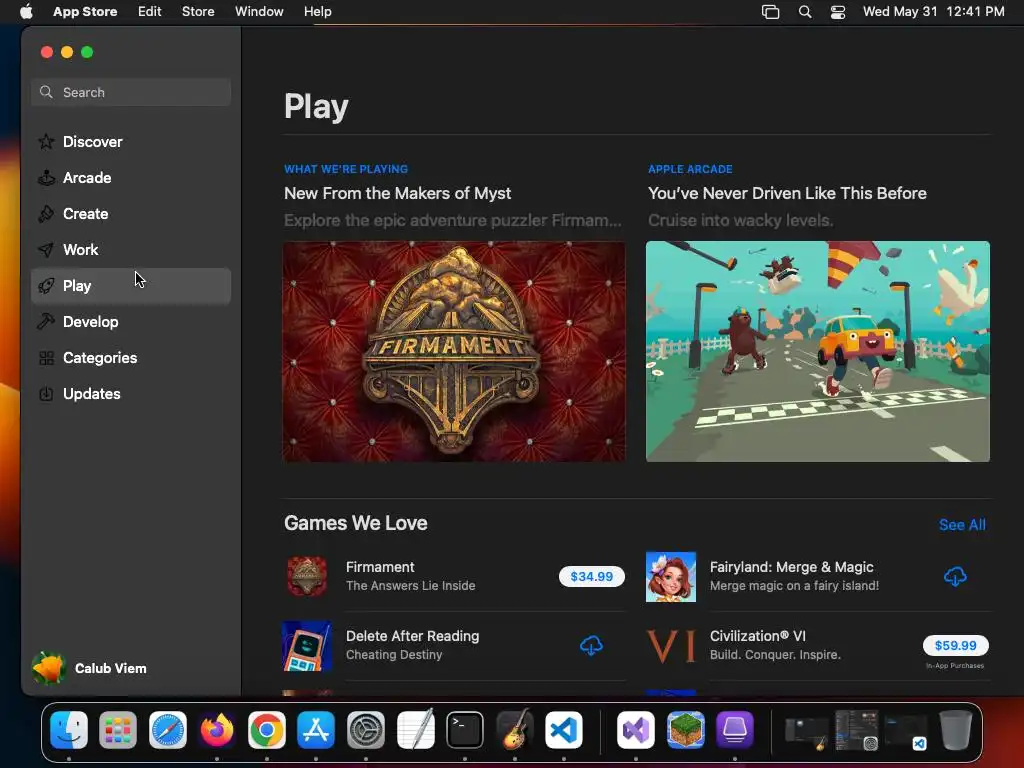Viewport: 1024px width, 768px height.
Task: Click the Delete After Reading title
Action: (413, 636)
